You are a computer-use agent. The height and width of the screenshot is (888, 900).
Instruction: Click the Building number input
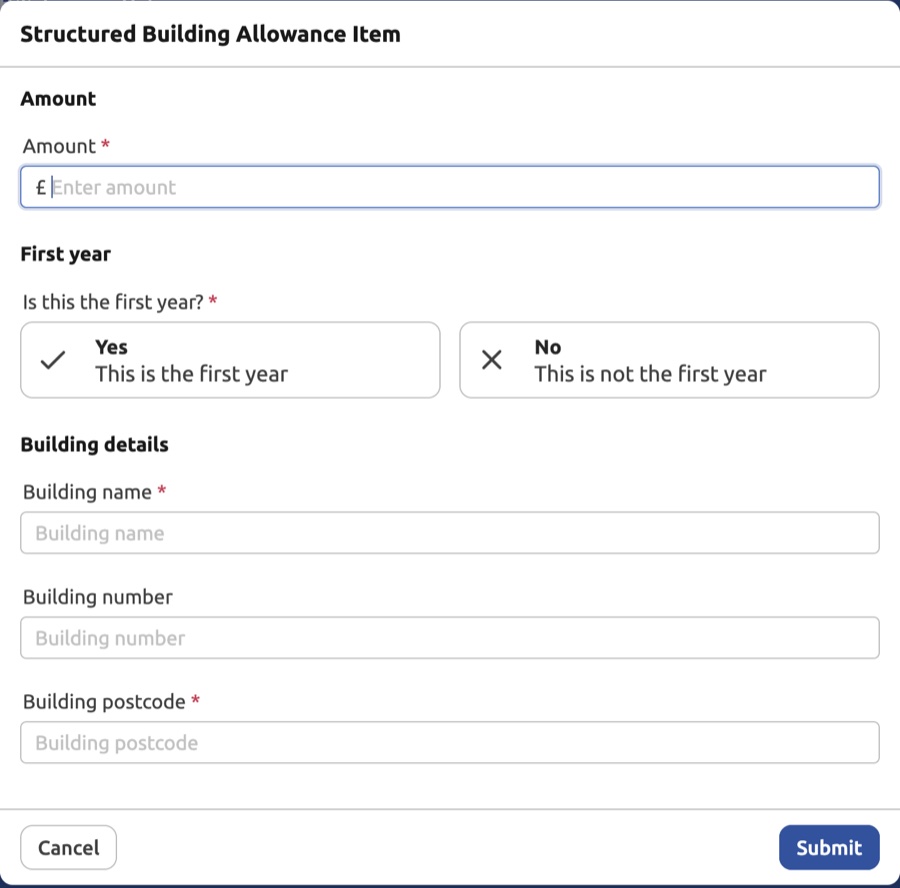click(x=450, y=638)
